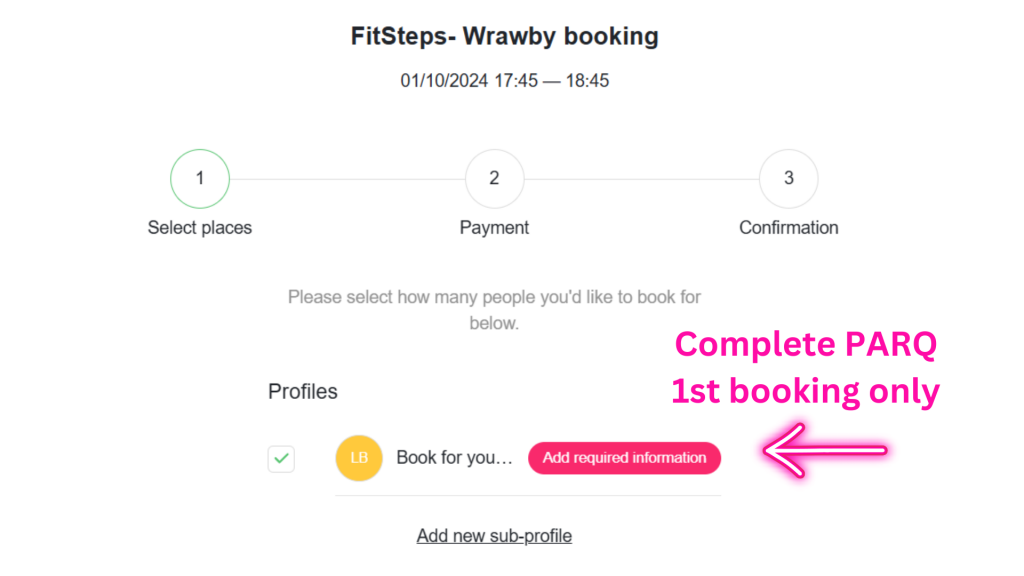This screenshot has width=1024, height=576.
Task: Select the step 3 circle indicator
Action: tap(789, 179)
